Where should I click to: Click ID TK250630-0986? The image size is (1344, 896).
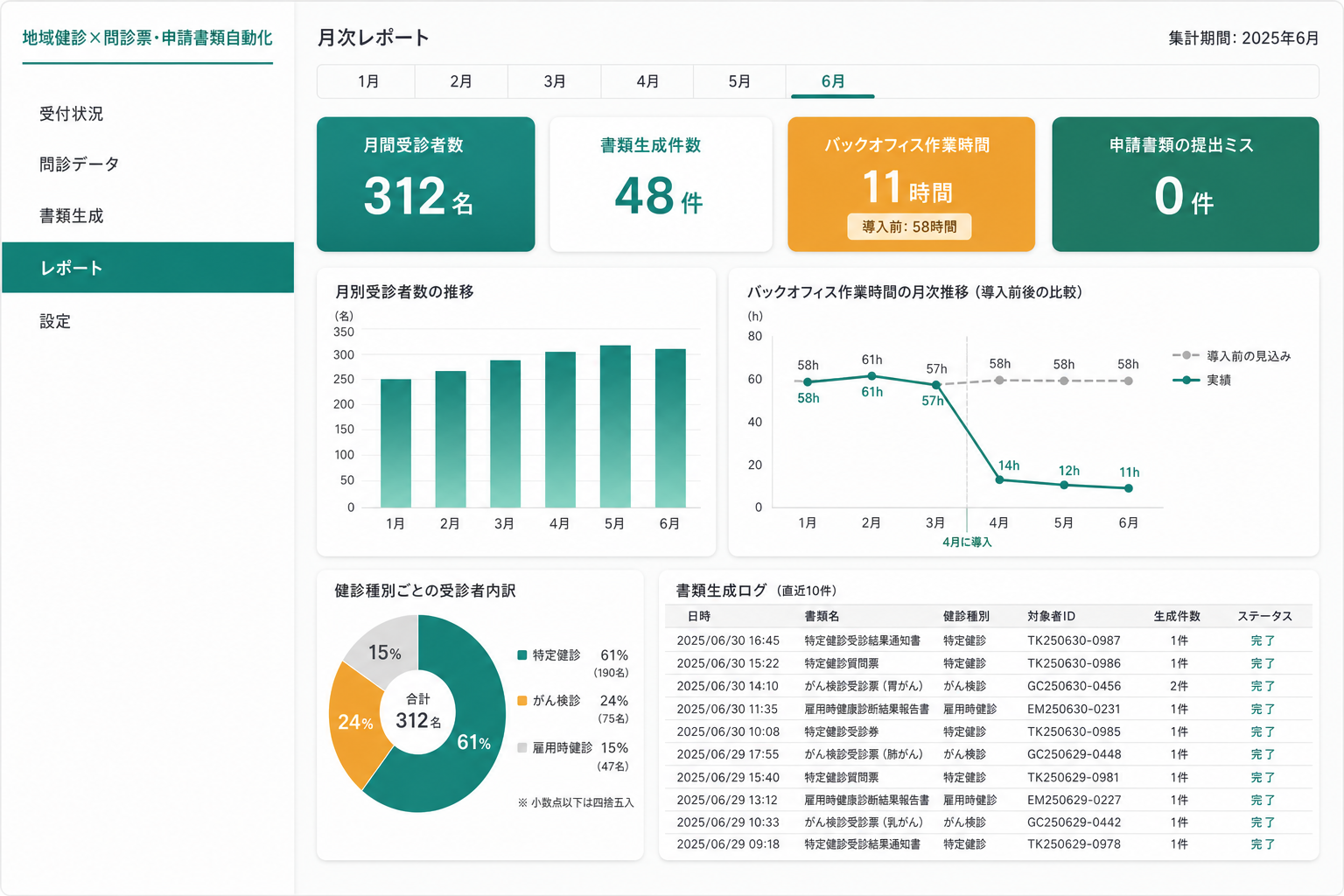[1074, 663]
